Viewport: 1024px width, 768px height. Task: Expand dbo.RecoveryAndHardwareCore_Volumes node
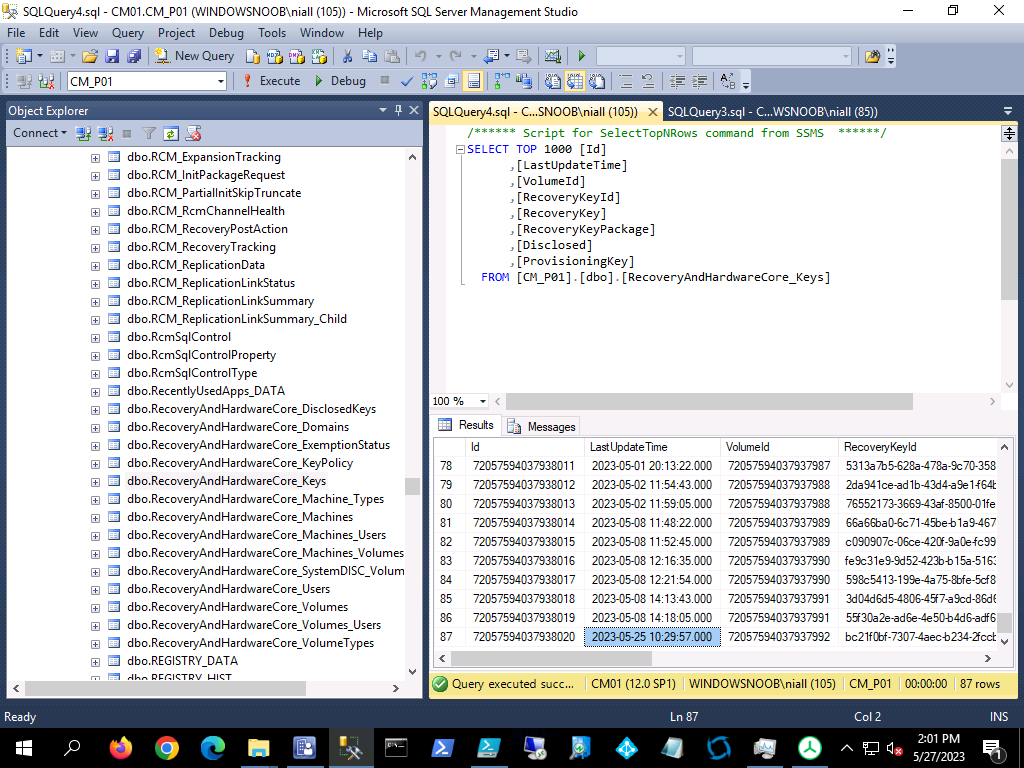[95, 607]
